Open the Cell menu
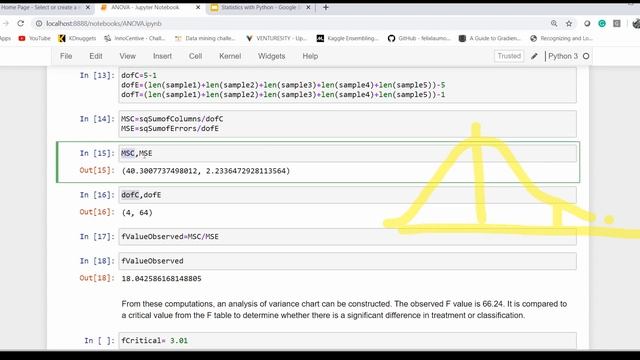This screenshot has height=360, width=640. click(x=196, y=56)
